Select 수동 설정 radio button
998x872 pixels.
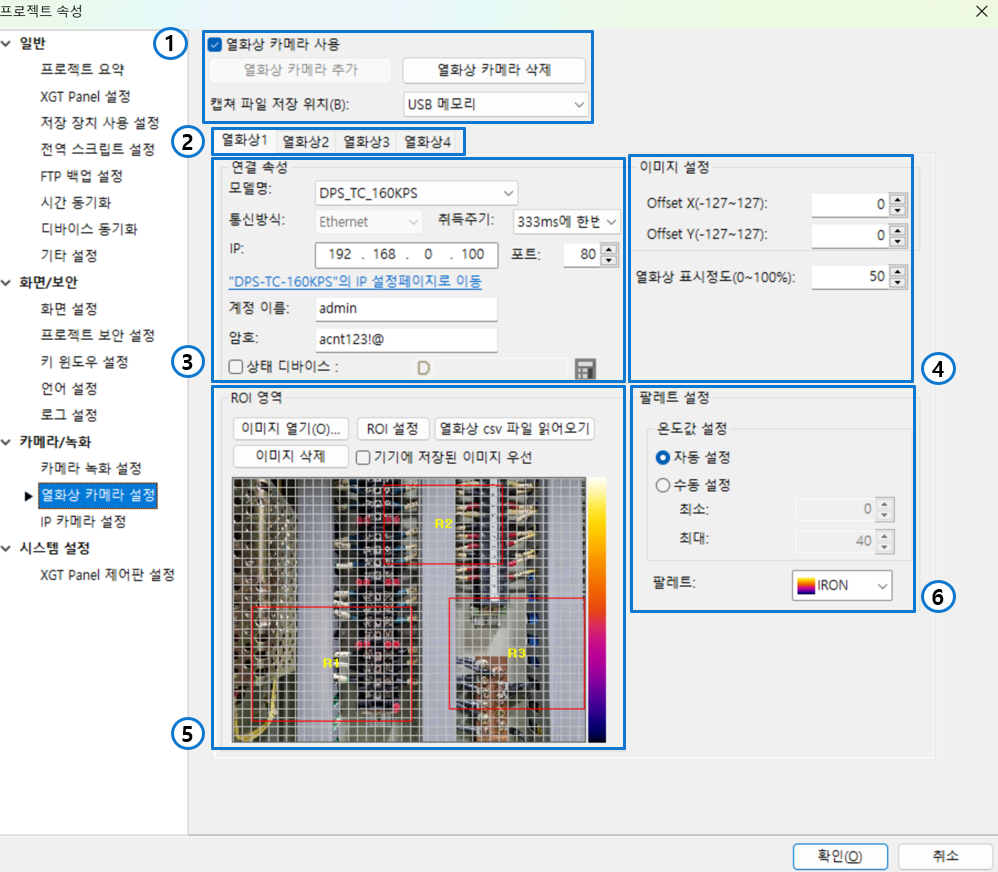(x=663, y=486)
